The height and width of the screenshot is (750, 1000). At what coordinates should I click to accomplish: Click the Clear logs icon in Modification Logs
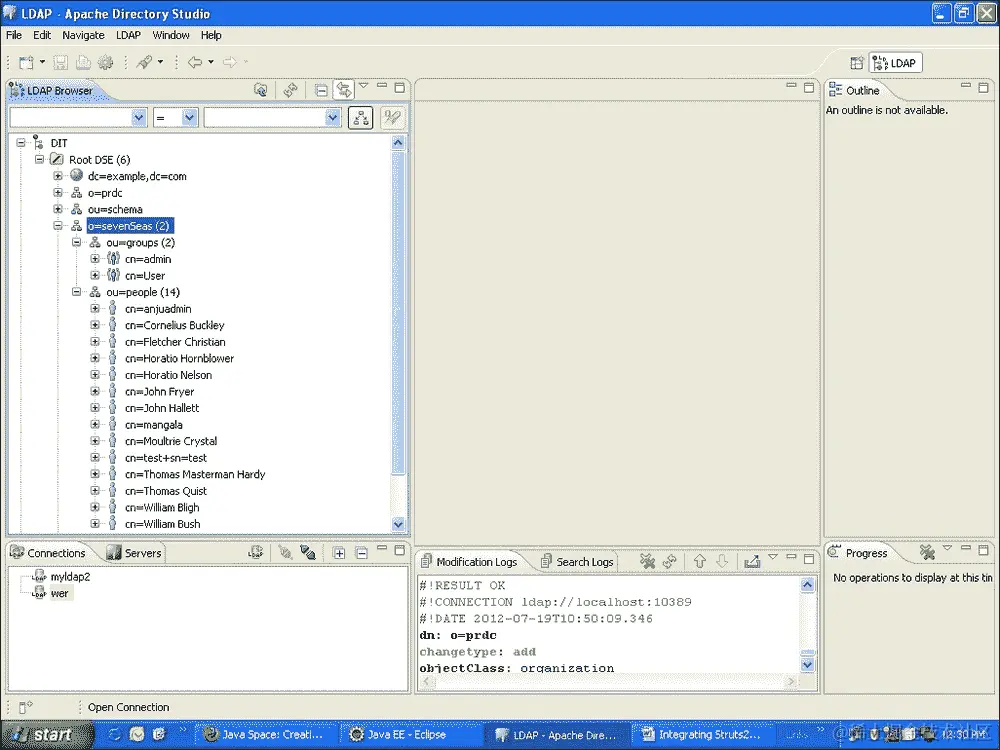(x=647, y=561)
